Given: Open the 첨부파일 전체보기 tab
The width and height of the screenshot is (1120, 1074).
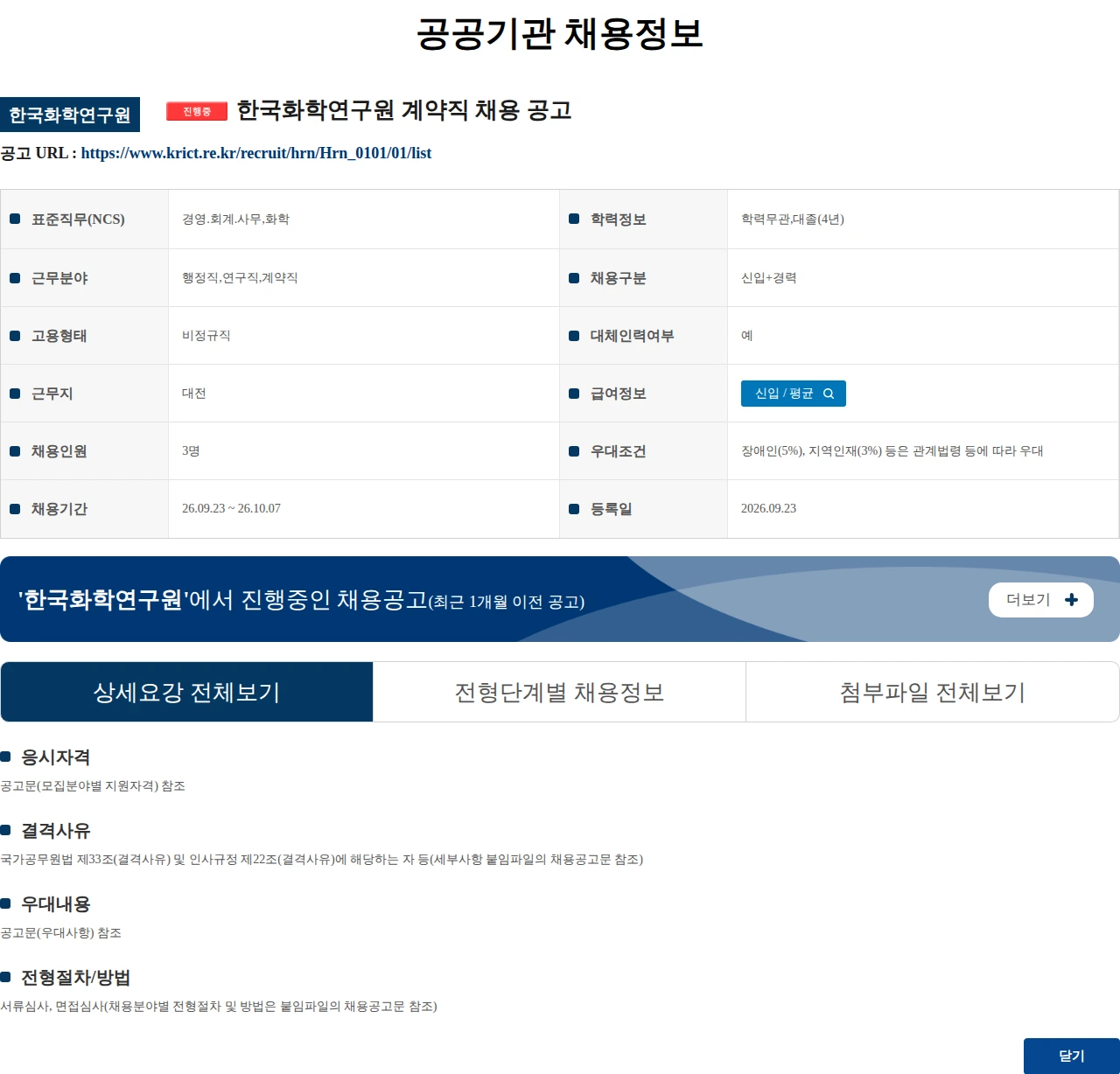Looking at the screenshot, I should 933,692.
